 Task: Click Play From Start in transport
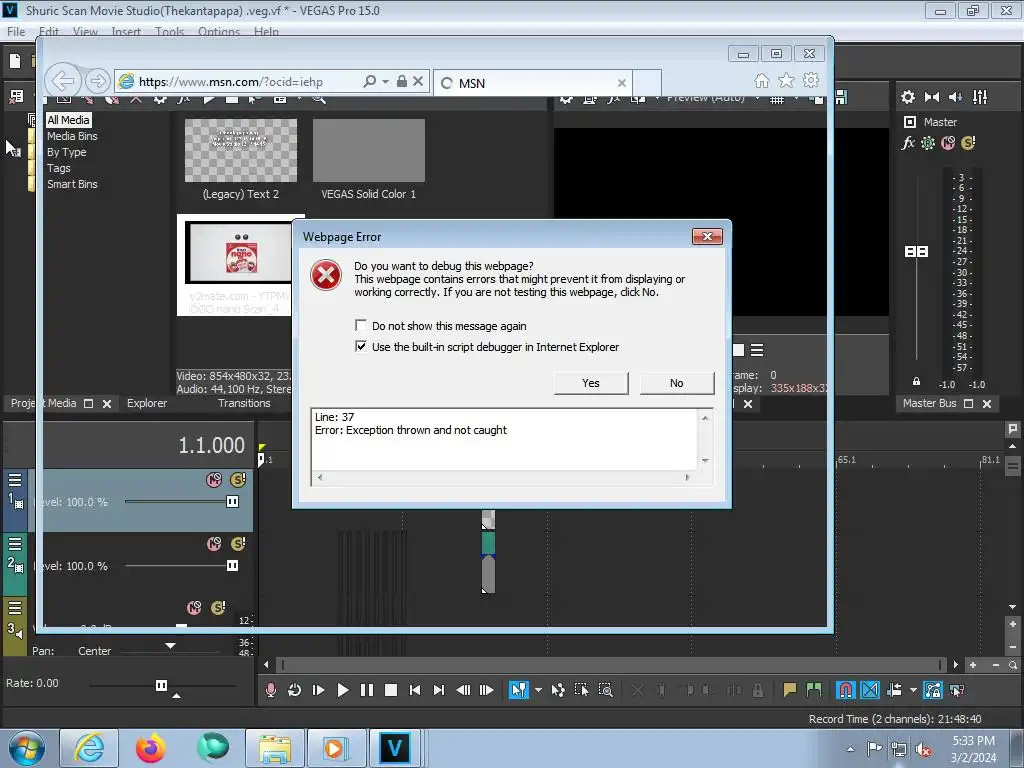318,690
